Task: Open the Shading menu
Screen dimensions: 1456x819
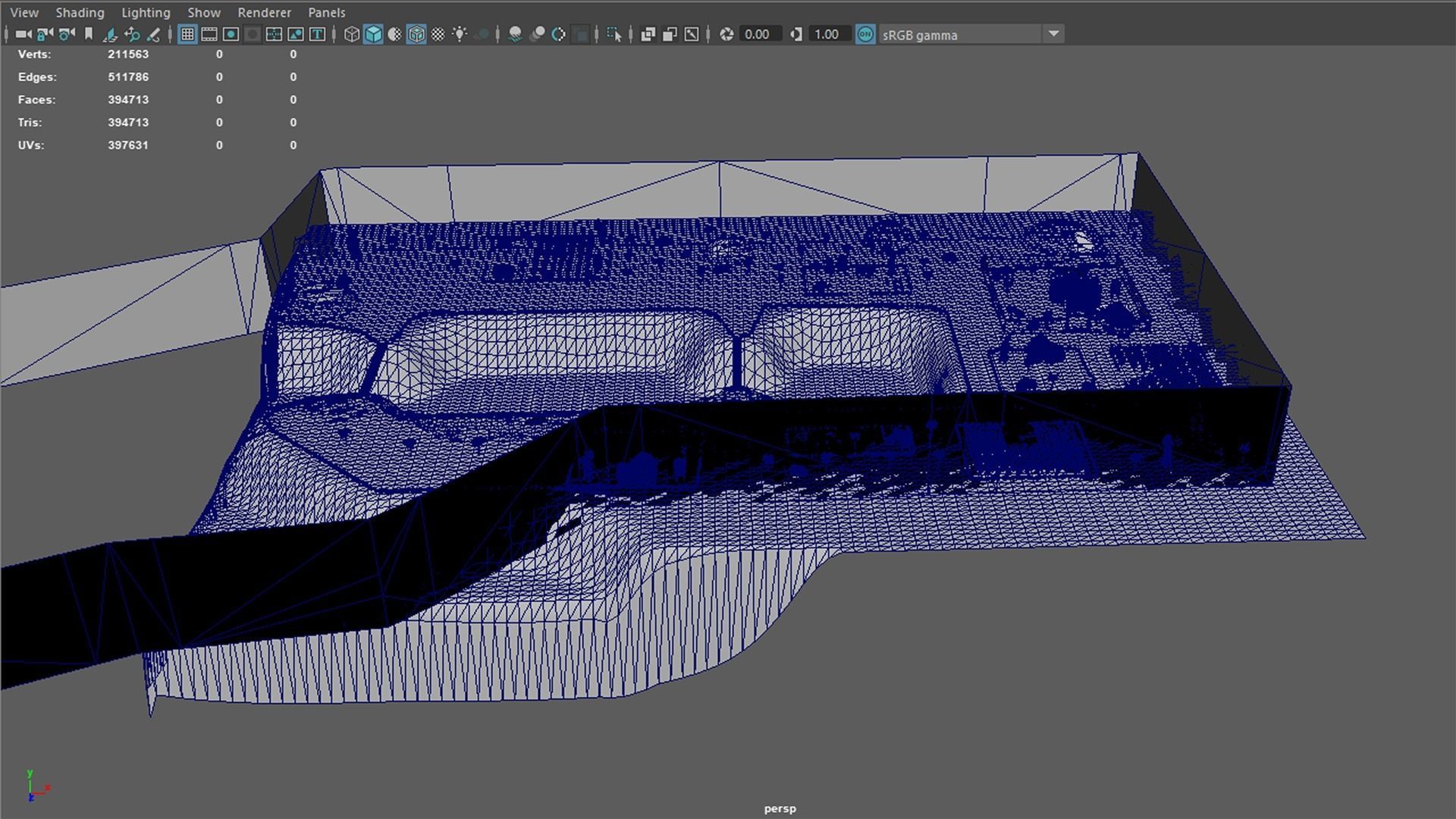Action: (80, 12)
